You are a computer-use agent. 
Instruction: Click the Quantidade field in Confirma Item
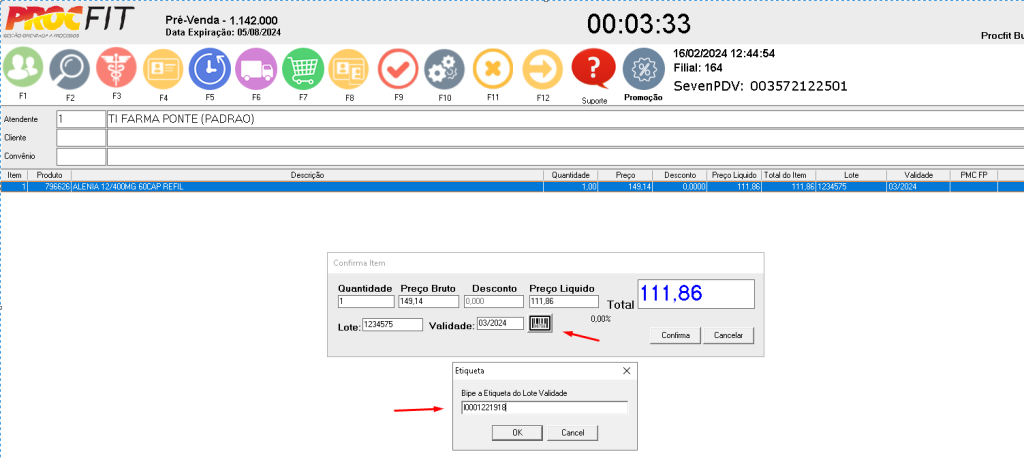click(x=366, y=301)
